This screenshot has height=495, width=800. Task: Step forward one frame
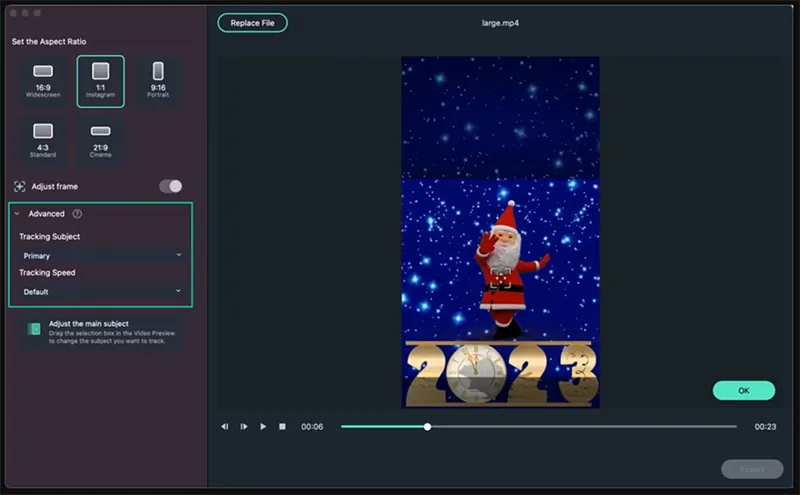244,427
